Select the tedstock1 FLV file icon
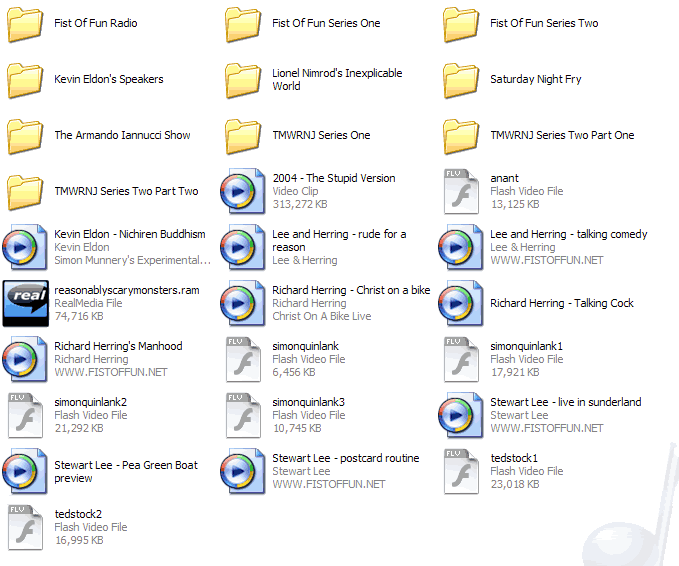 pos(461,471)
